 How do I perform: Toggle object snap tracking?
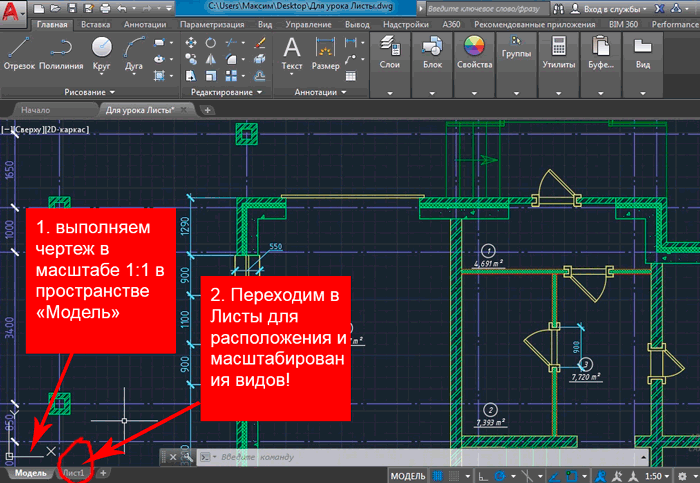(554, 476)
